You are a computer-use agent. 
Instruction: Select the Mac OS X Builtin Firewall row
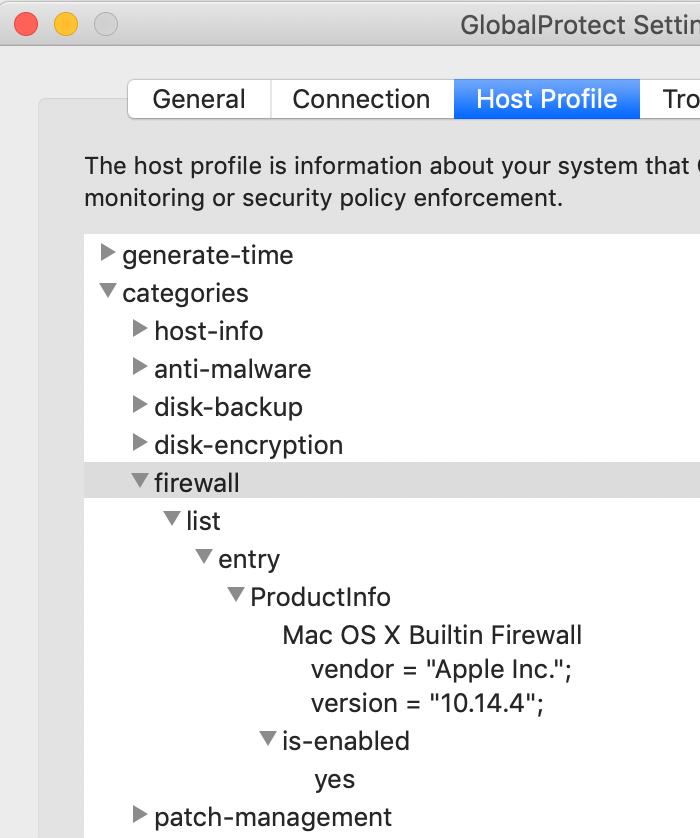click(x=432, y=635)
